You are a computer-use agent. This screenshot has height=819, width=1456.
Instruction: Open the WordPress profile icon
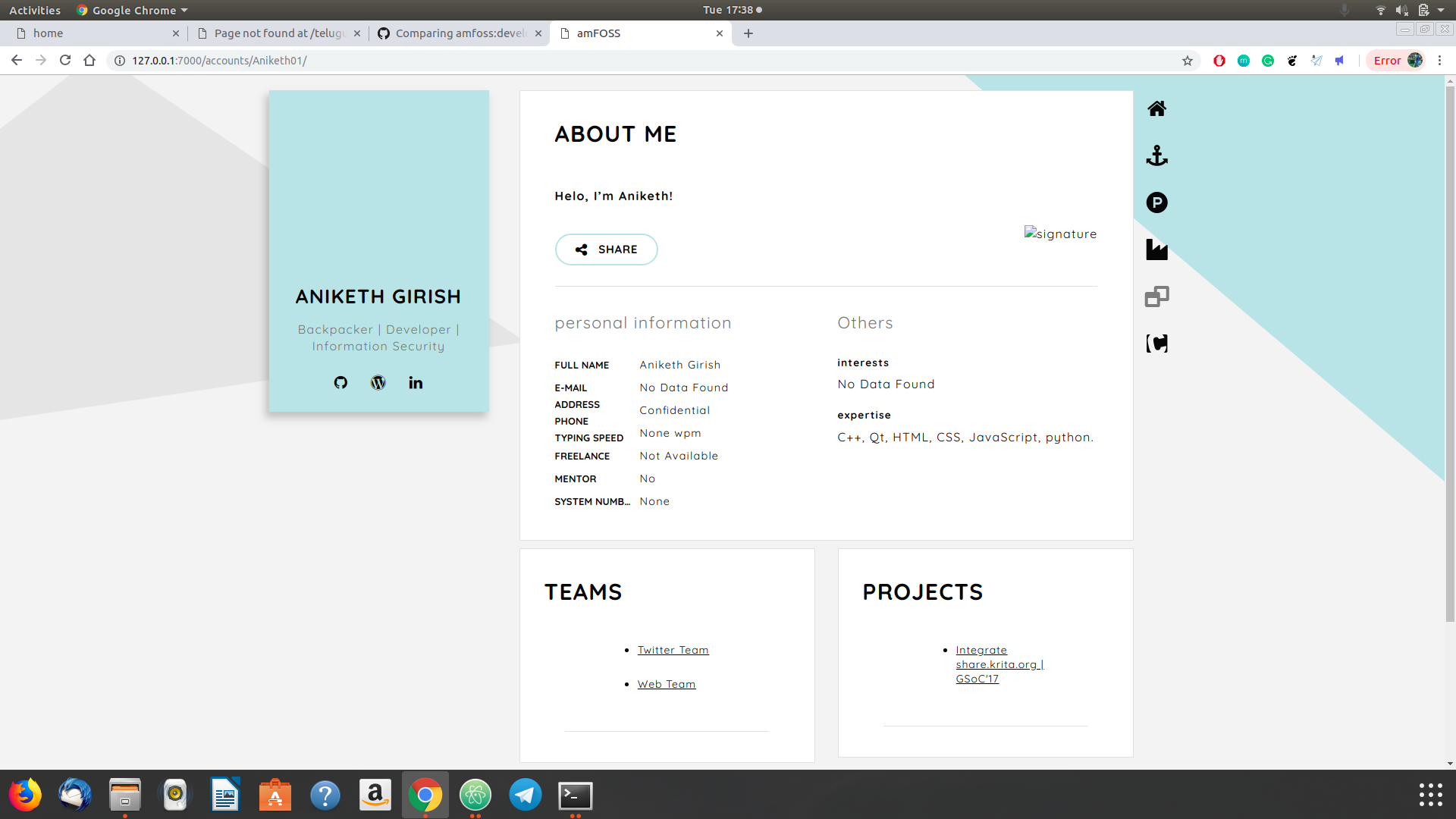pos(378,382)
